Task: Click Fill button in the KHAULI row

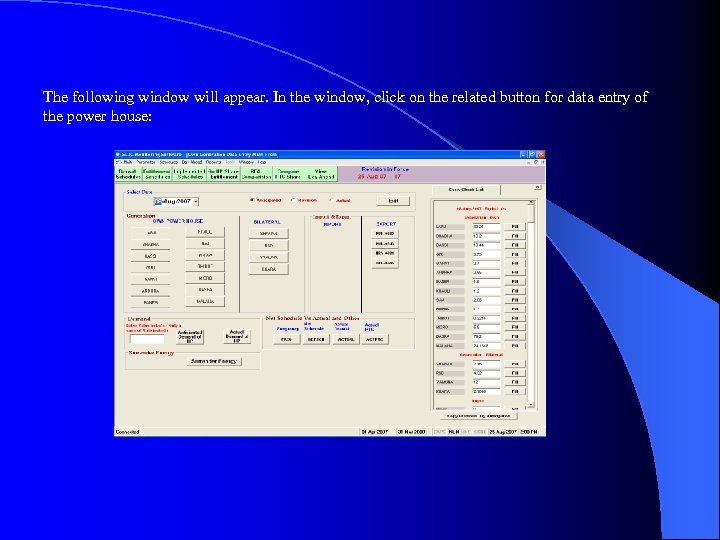Action: [x=515, y=291]
